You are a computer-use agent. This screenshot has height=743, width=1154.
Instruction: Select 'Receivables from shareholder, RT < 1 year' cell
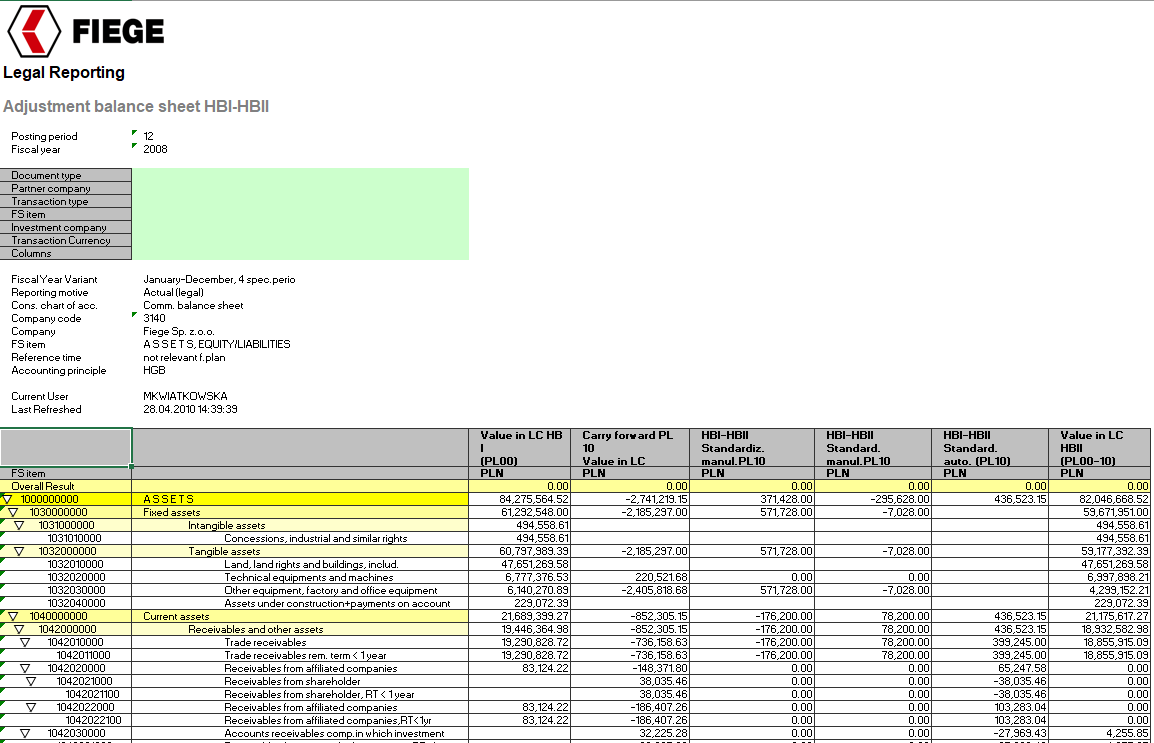click(x=300, y=694)
